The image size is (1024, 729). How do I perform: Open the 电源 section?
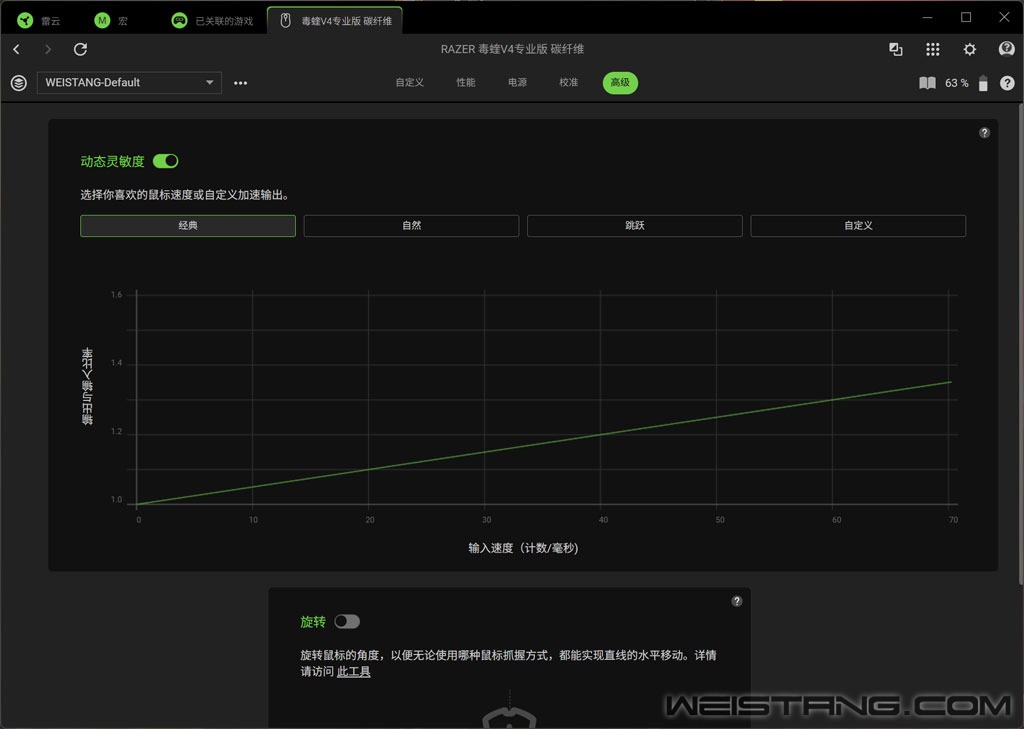coord(517,82)
